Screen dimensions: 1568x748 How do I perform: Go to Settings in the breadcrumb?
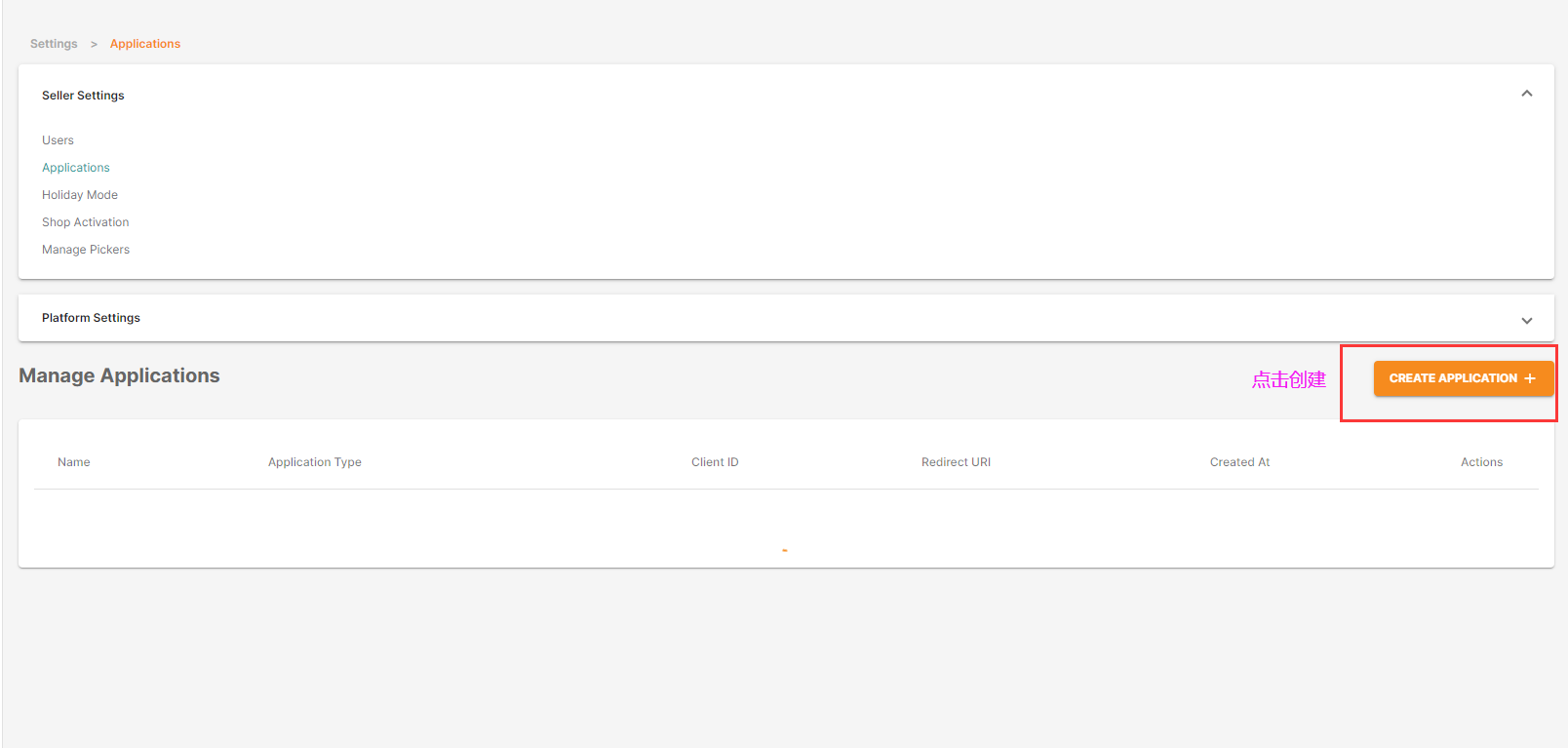coord(54,44)
